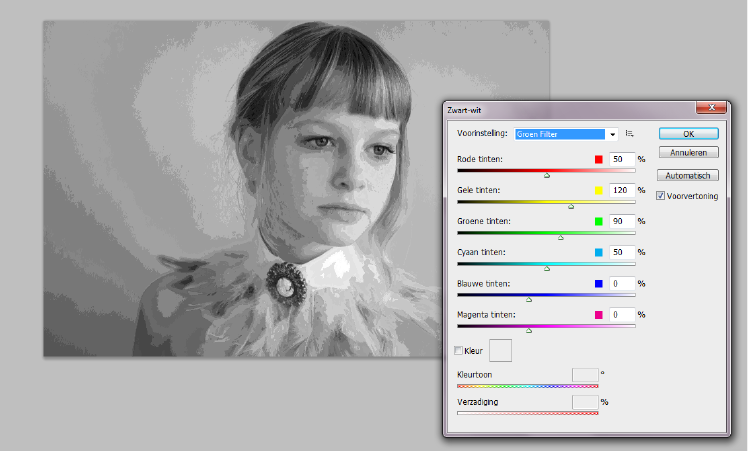Click the Kleur tint color box
The image size is (748, 451).
coord(500,350)
